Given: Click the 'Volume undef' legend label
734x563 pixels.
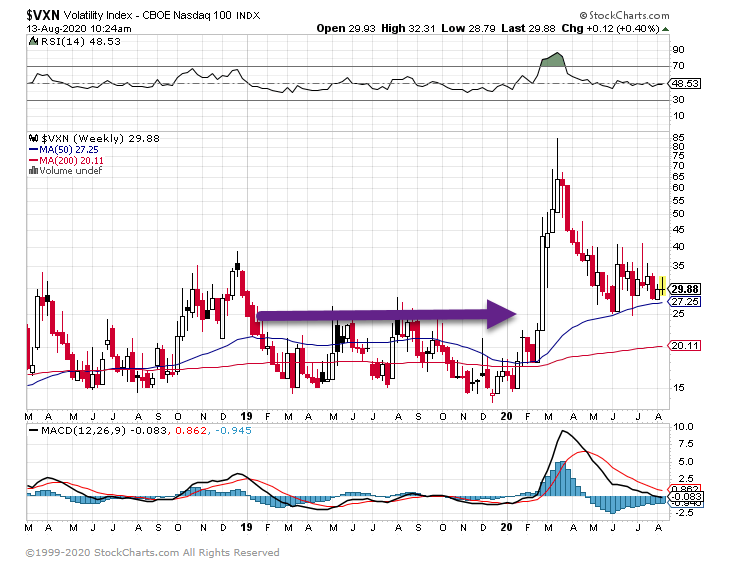Looking at the screenshot, I should 71,171.
